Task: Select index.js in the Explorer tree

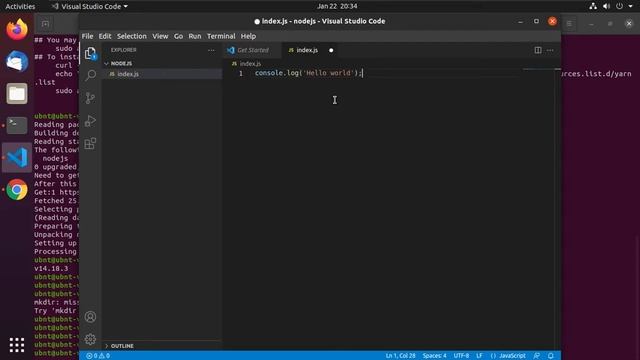Action: click(162, 74)
